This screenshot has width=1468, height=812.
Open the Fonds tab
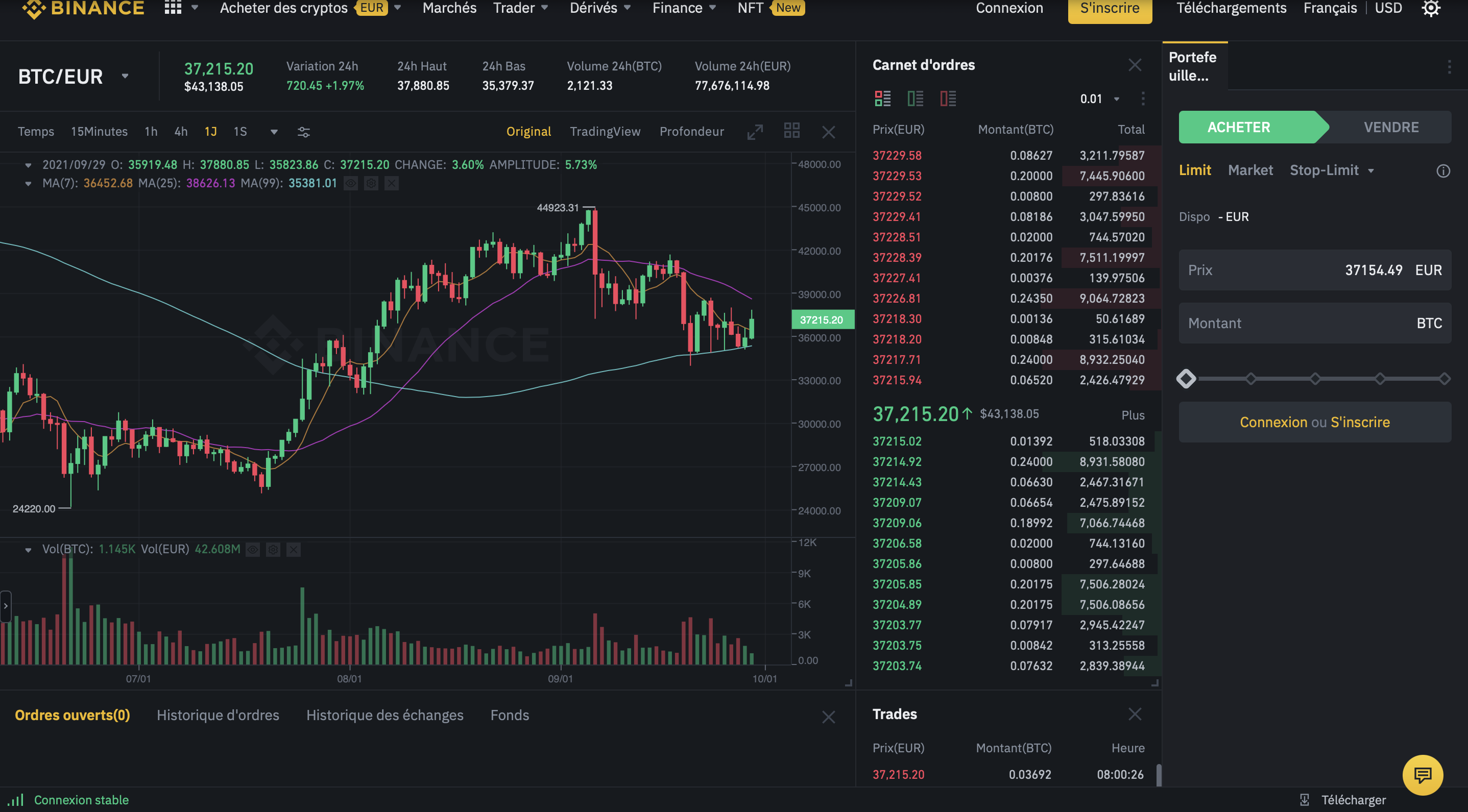coord(510,715)
